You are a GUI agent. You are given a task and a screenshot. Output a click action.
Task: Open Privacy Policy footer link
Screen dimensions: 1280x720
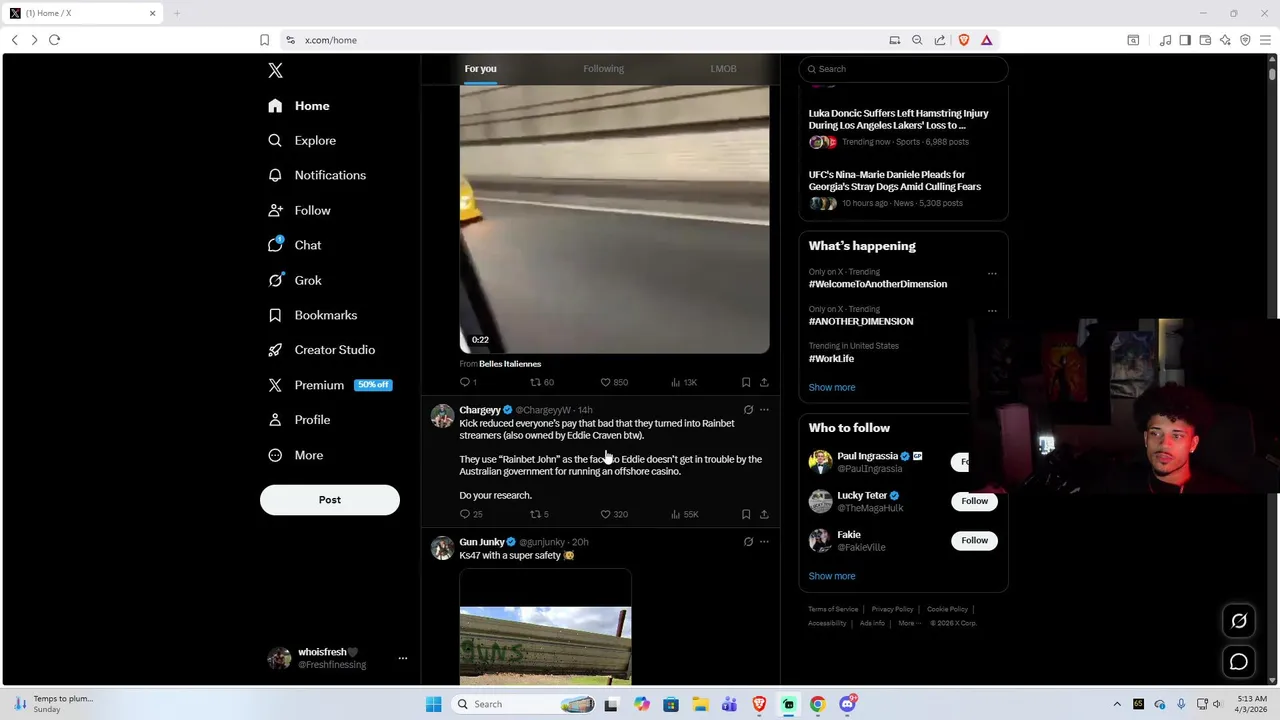[x=892, y=609]
